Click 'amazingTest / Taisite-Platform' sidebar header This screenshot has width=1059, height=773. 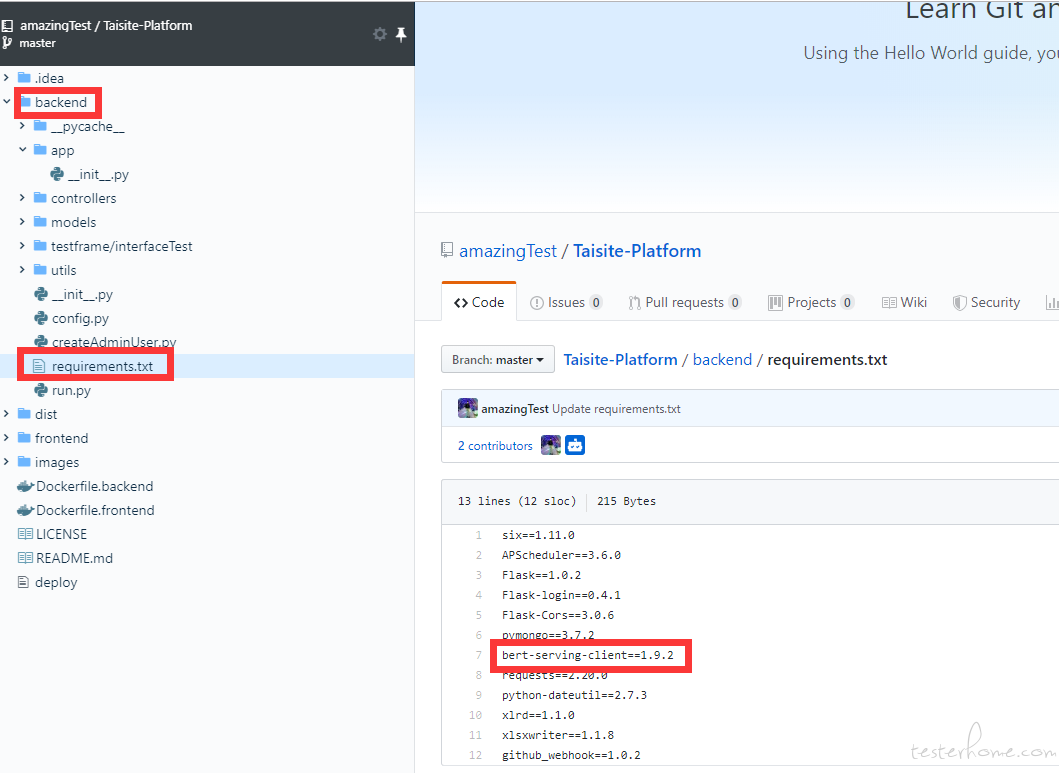pyautogui.click(x=106, y=26)
